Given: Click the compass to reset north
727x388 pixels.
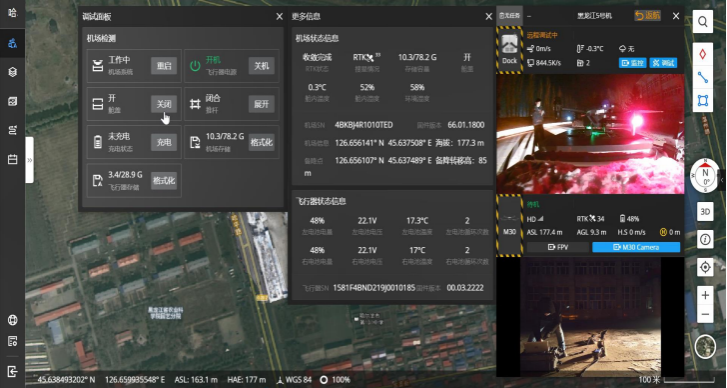Looking at the screenshot, I should [705, 175].
